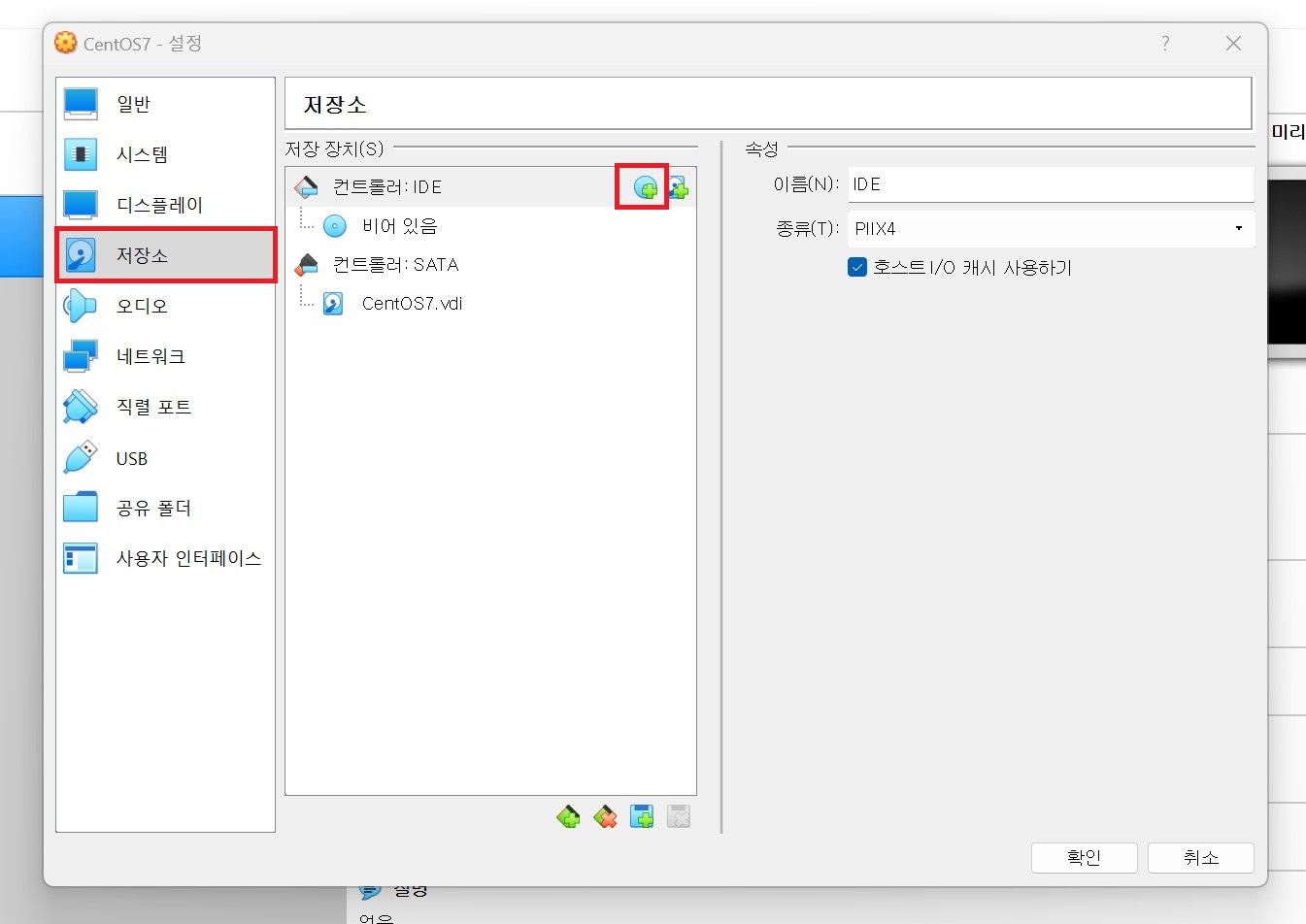This screenshot has height=924, width=1306.
Task: Open the 공유 폴더 settings category
Action: 165,508
